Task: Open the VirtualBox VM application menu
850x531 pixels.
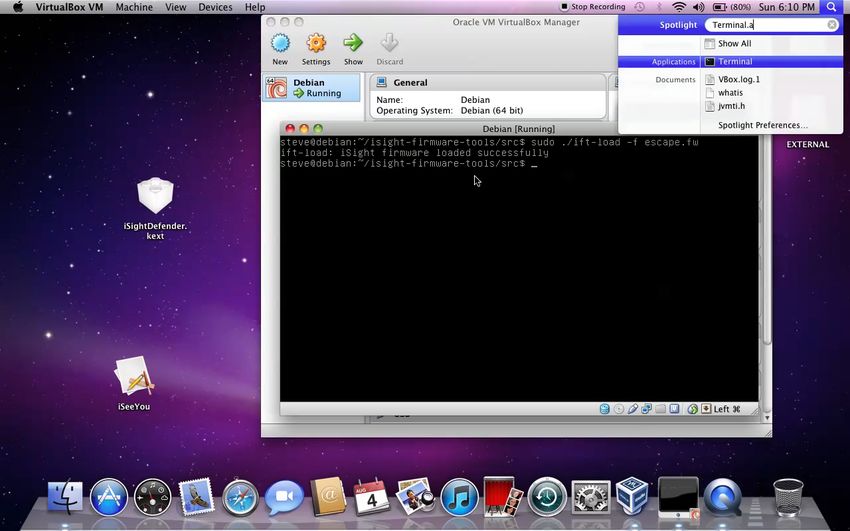Action: pos(69,7)
